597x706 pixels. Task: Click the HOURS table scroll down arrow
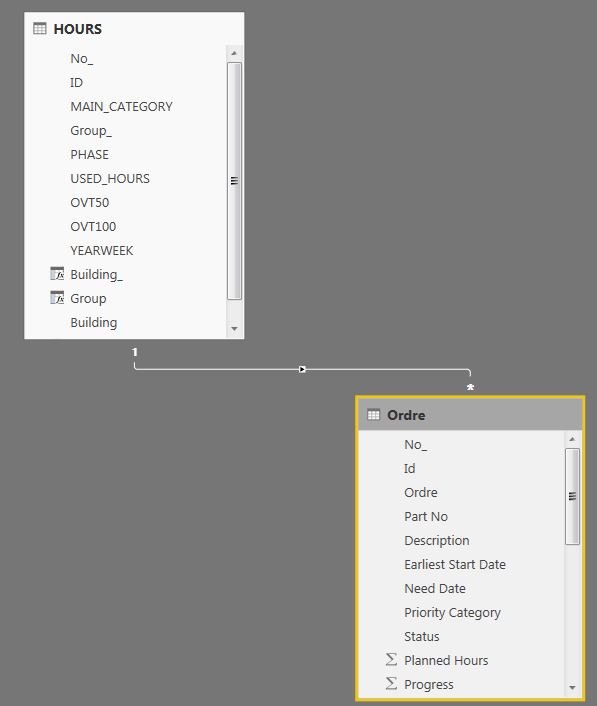pyautogui.click(x=234, y=329)
